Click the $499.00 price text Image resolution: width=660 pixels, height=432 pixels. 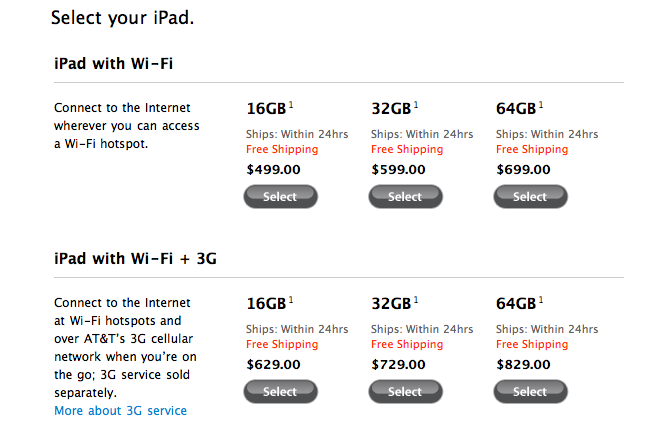(273, 170)
